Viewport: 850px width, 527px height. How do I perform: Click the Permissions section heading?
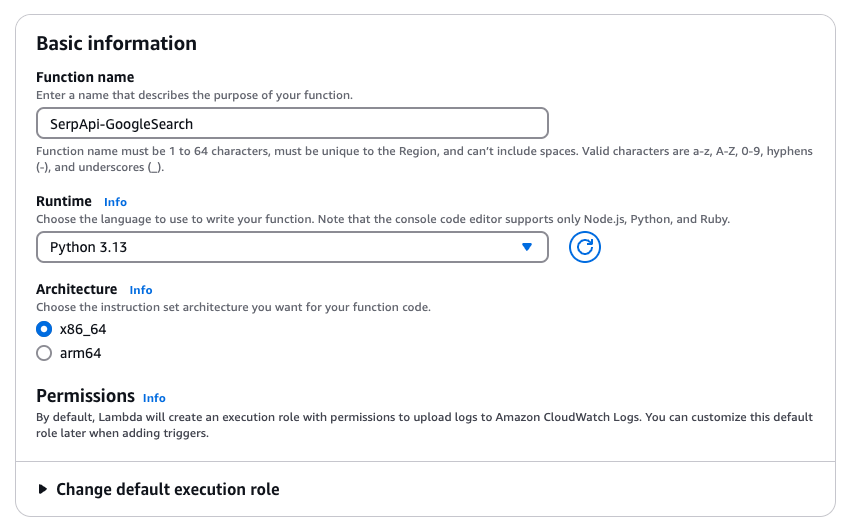tap(85, 396)
